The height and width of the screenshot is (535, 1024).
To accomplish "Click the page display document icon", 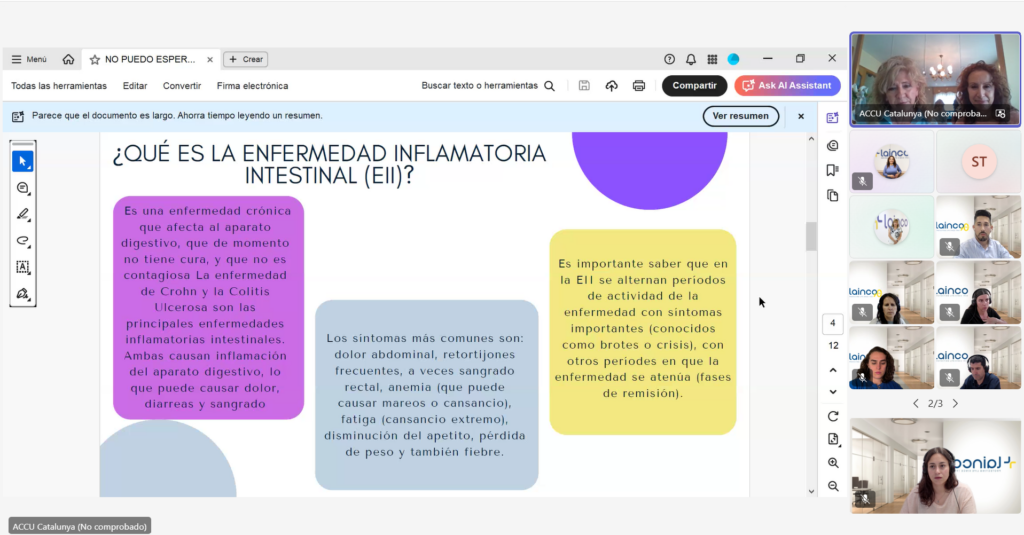I will 833,440.
